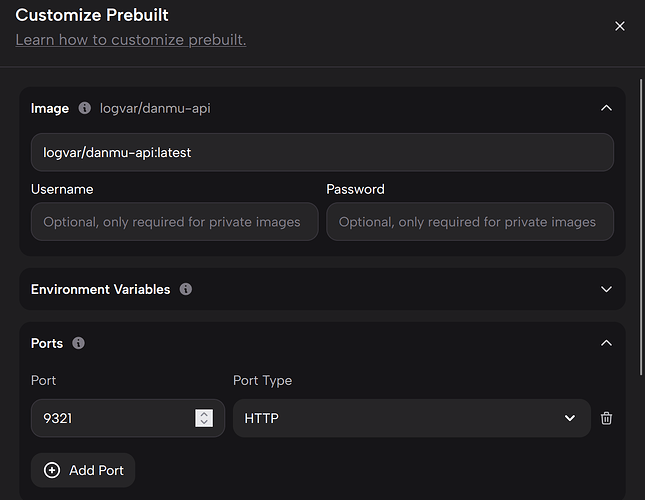Click the Image section info icon

tap(85, 108)
